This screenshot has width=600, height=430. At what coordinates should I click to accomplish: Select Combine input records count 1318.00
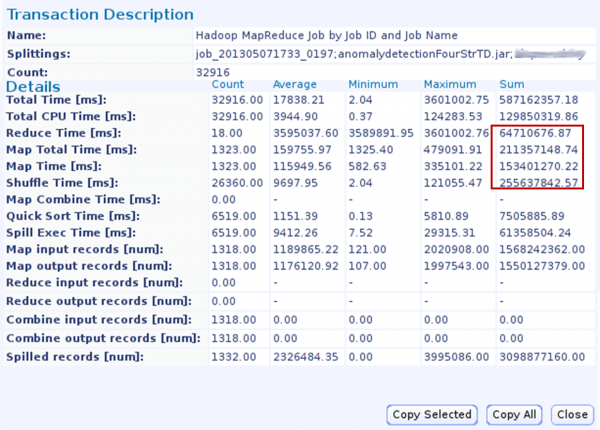(234, 320)
